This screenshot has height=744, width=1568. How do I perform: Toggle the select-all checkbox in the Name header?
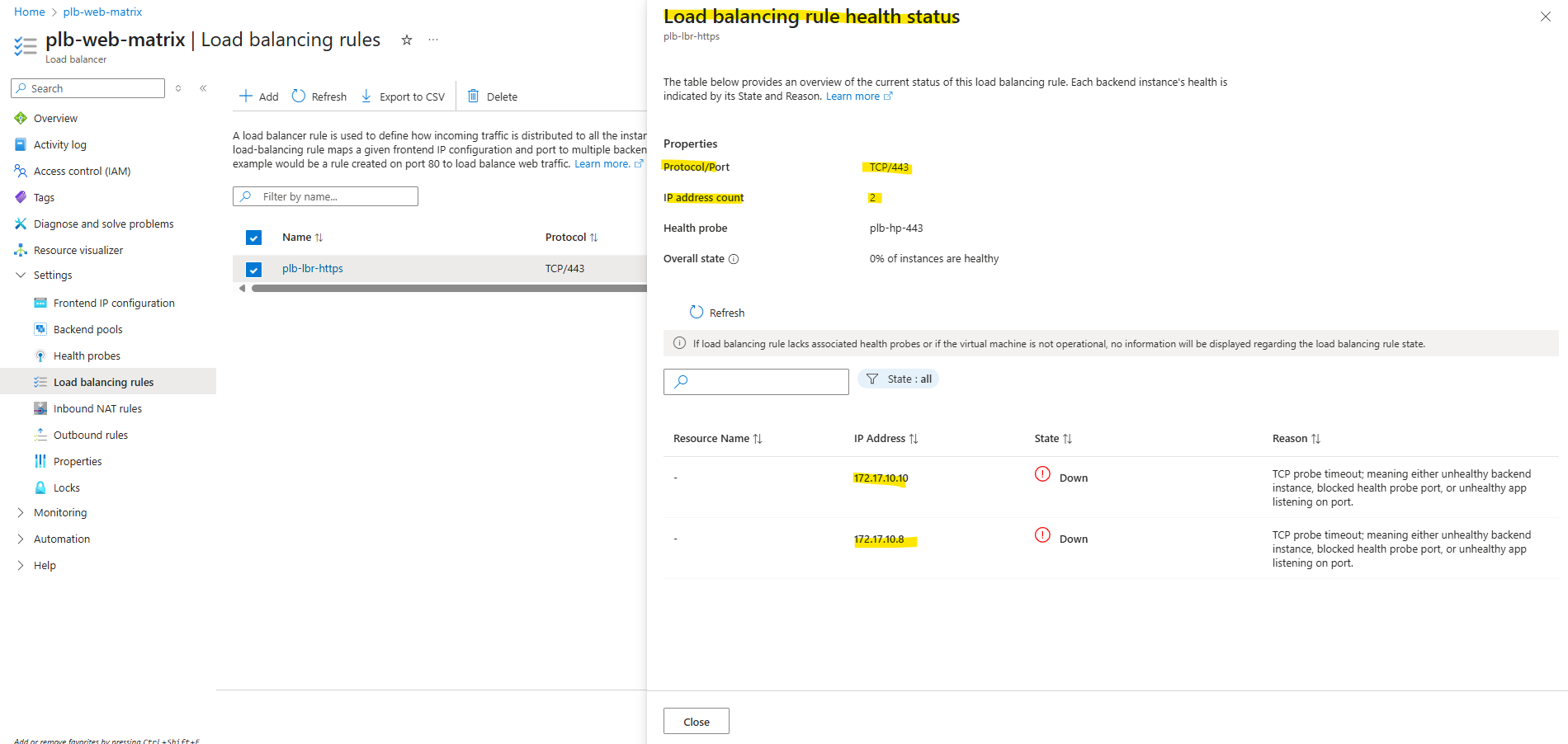[253, 238]
